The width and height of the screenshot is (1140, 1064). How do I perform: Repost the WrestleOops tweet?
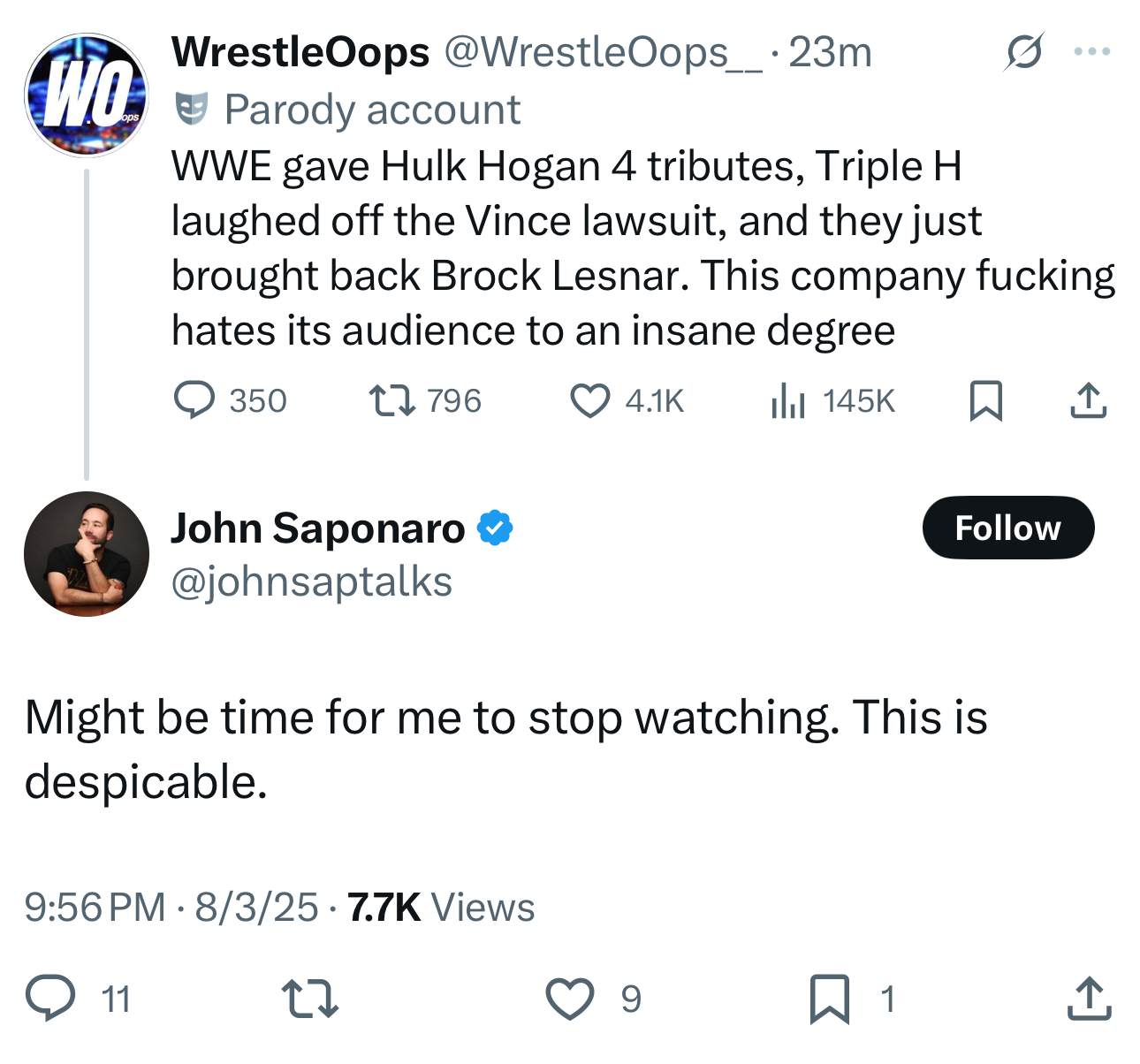pos(391,400)
